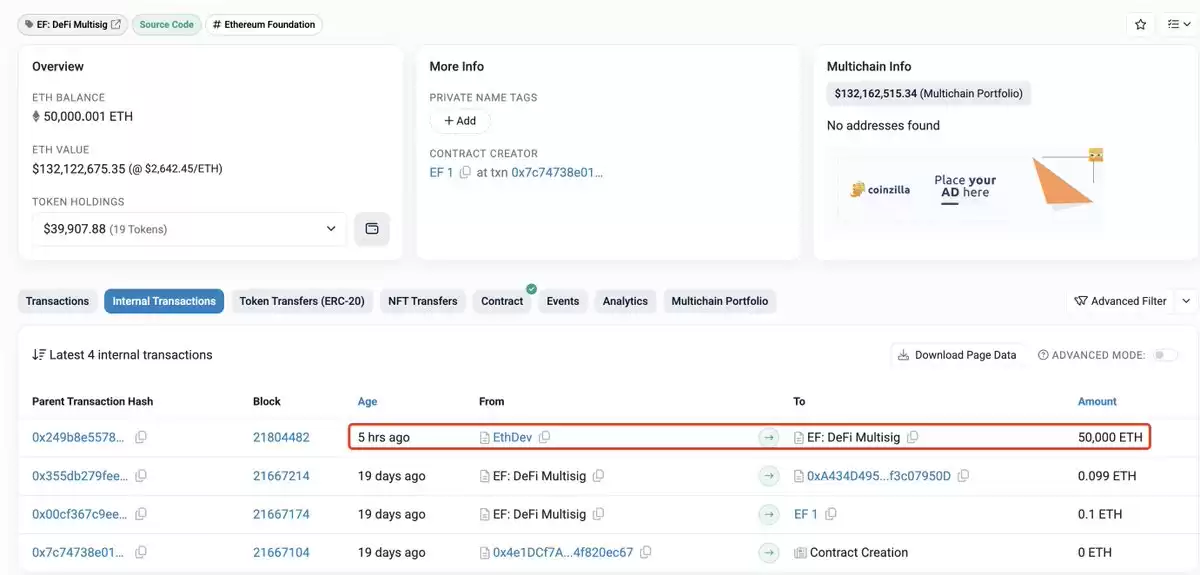This screenshot has width=1200, height=575.
Task: Copy transaction hash 0x355db279fee
Action: point(141,476)
